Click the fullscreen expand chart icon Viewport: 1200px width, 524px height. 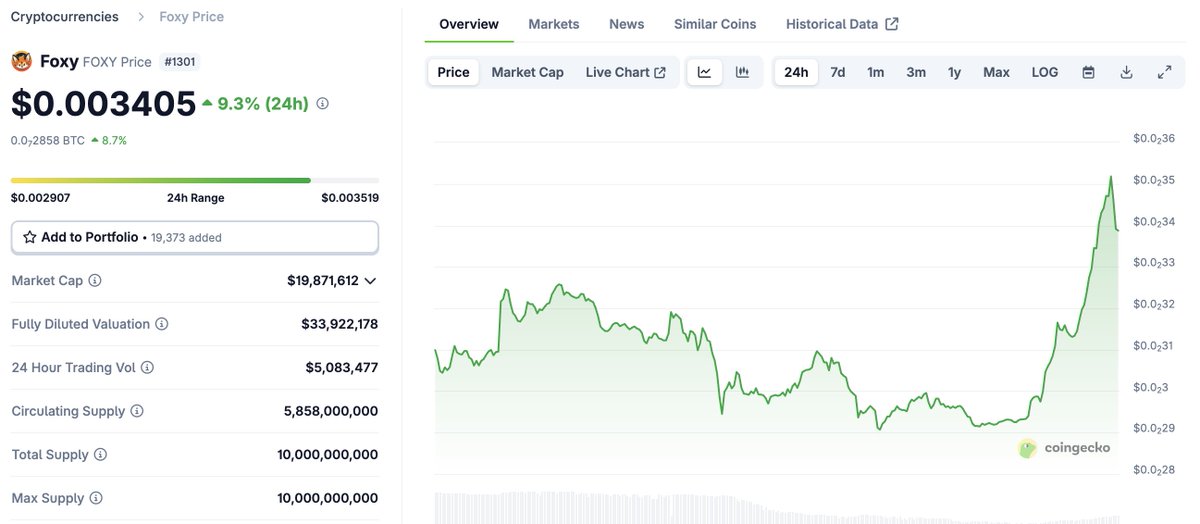pos(1165,72)
